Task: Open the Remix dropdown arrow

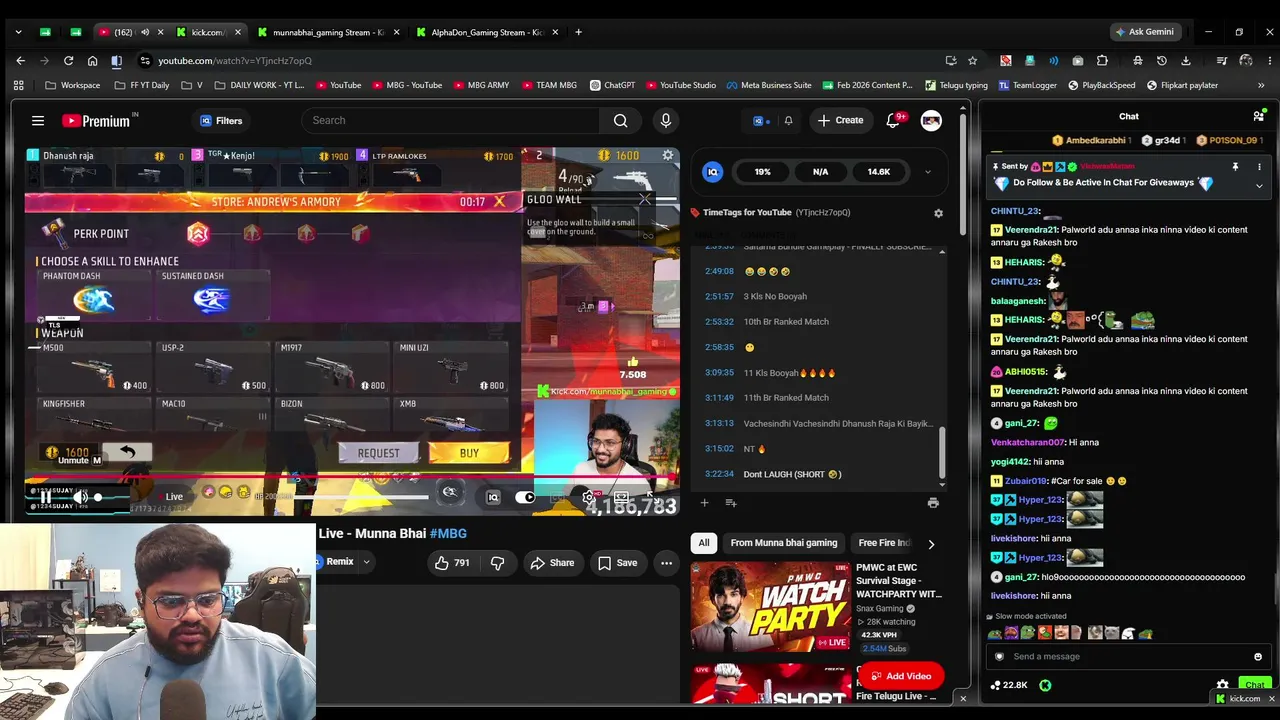Action: tap(366, 562)
